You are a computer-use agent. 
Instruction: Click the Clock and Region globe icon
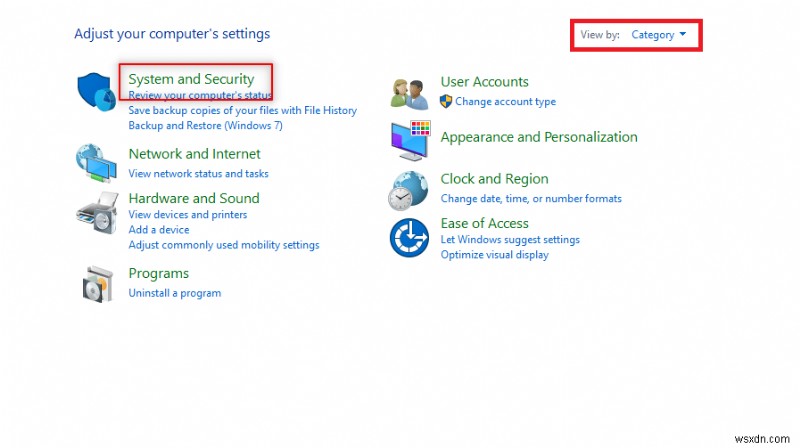pos(410,189)
